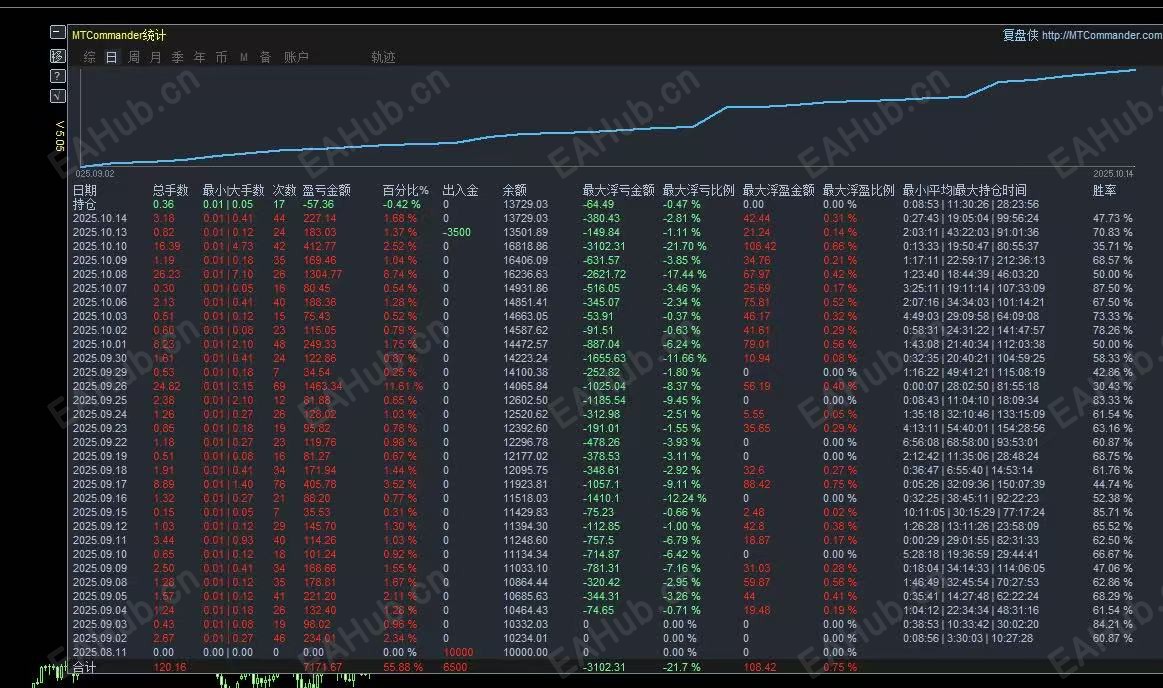Viewport: 1163px width, 688px height.
Task: Click the 10:11:05 | 30:15:29 | 77:17:24 cell
Action: [974, 512]
